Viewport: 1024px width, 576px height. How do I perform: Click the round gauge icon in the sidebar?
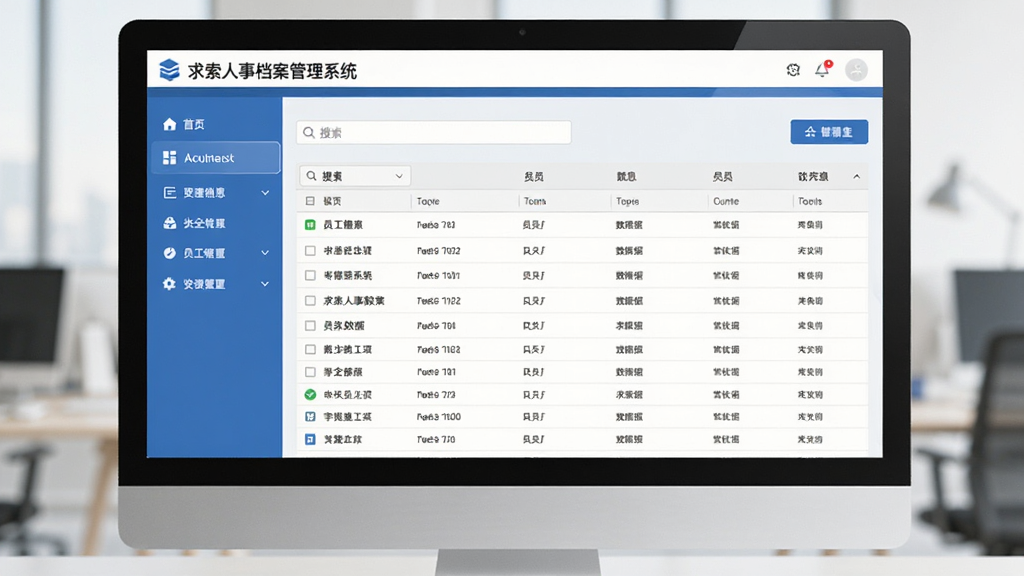point(170,253)
